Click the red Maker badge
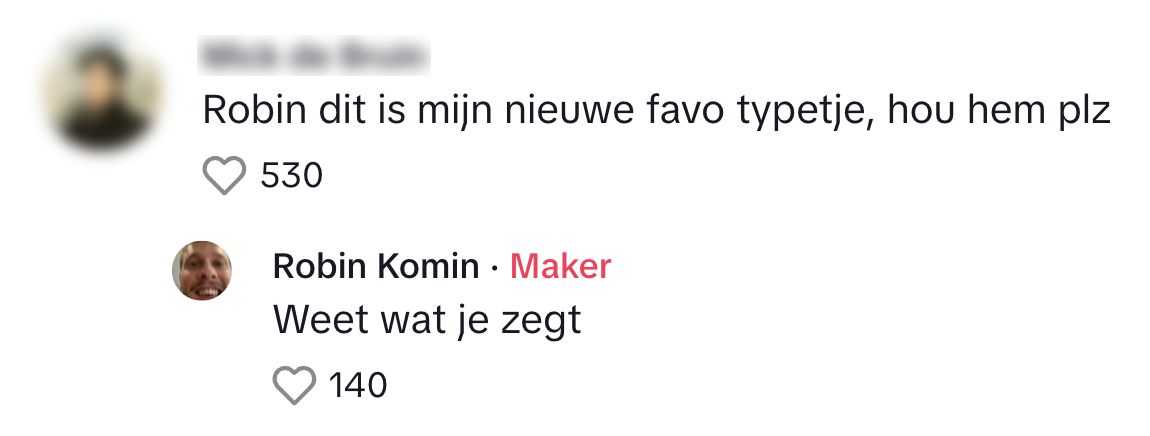Screen dimensions: 1150x436 click(561, 267)
